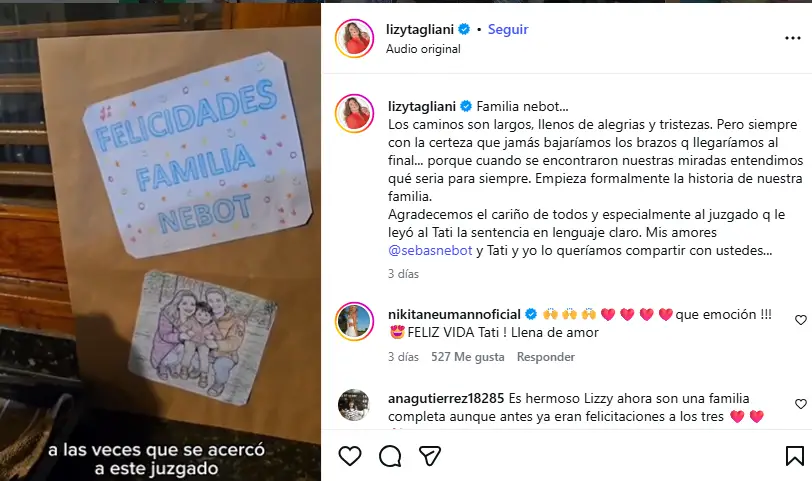Click lizytagliani username in header
812x481 pixels.
420,30
